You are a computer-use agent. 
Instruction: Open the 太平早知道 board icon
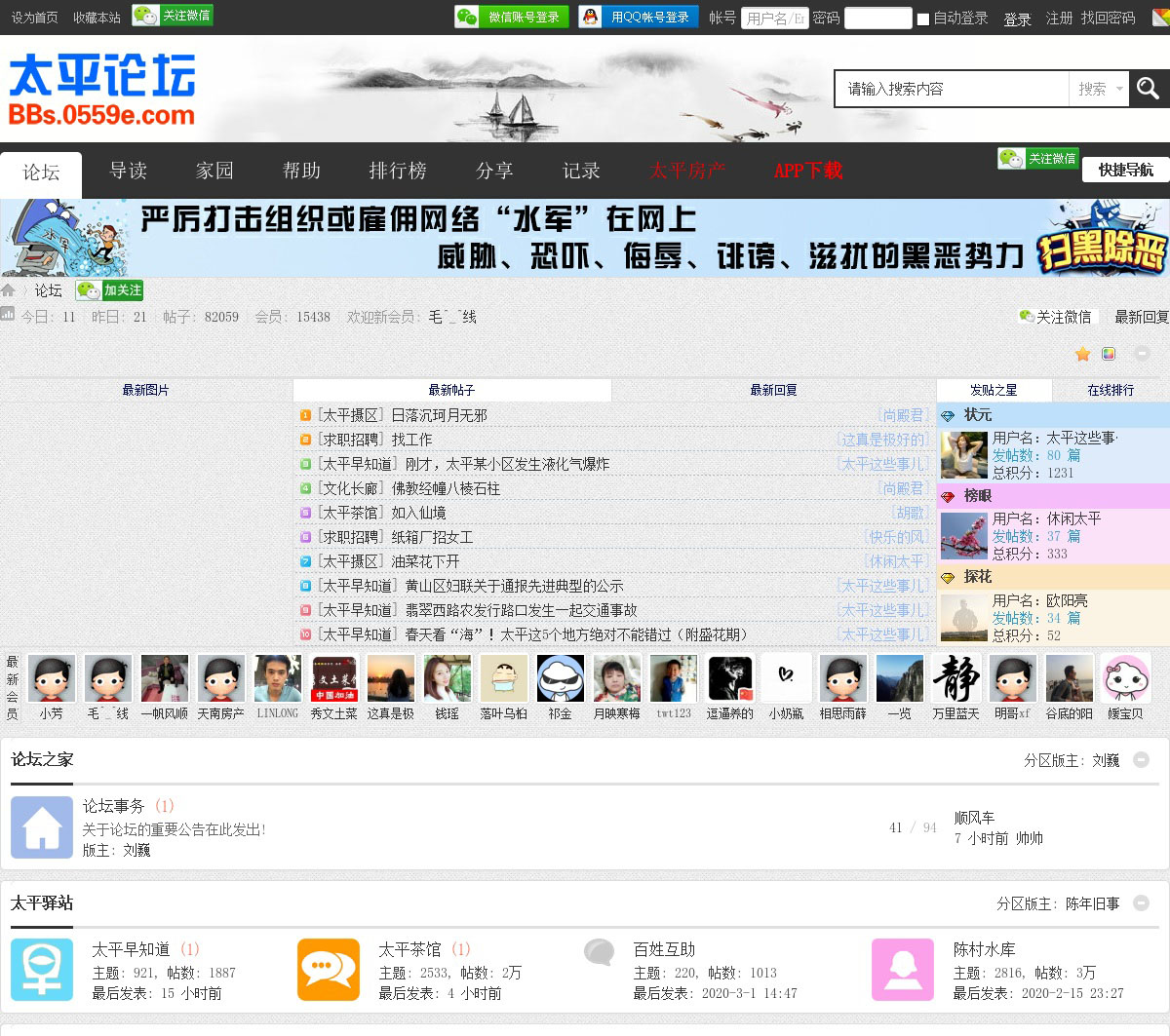(x=42, y=970)
